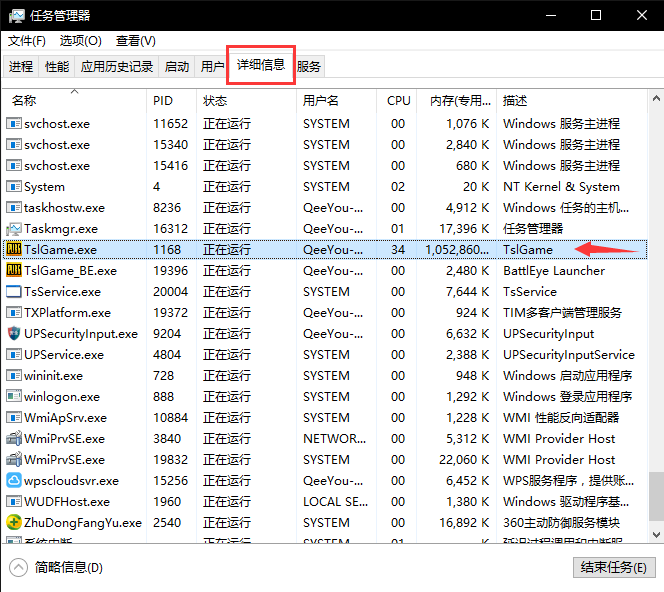This screenshot has width=664, height=592.
Task: Click the svchost.exe PID 15340 process icon
Action: click(14, 145)
